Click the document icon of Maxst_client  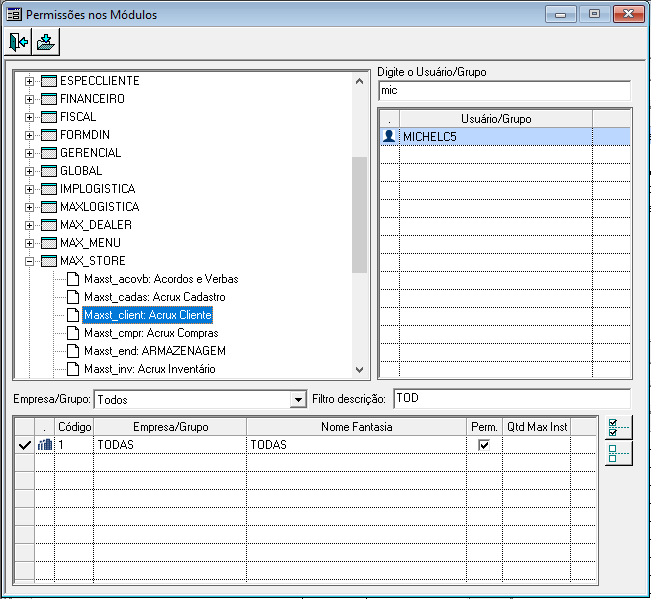coord(73,315)
